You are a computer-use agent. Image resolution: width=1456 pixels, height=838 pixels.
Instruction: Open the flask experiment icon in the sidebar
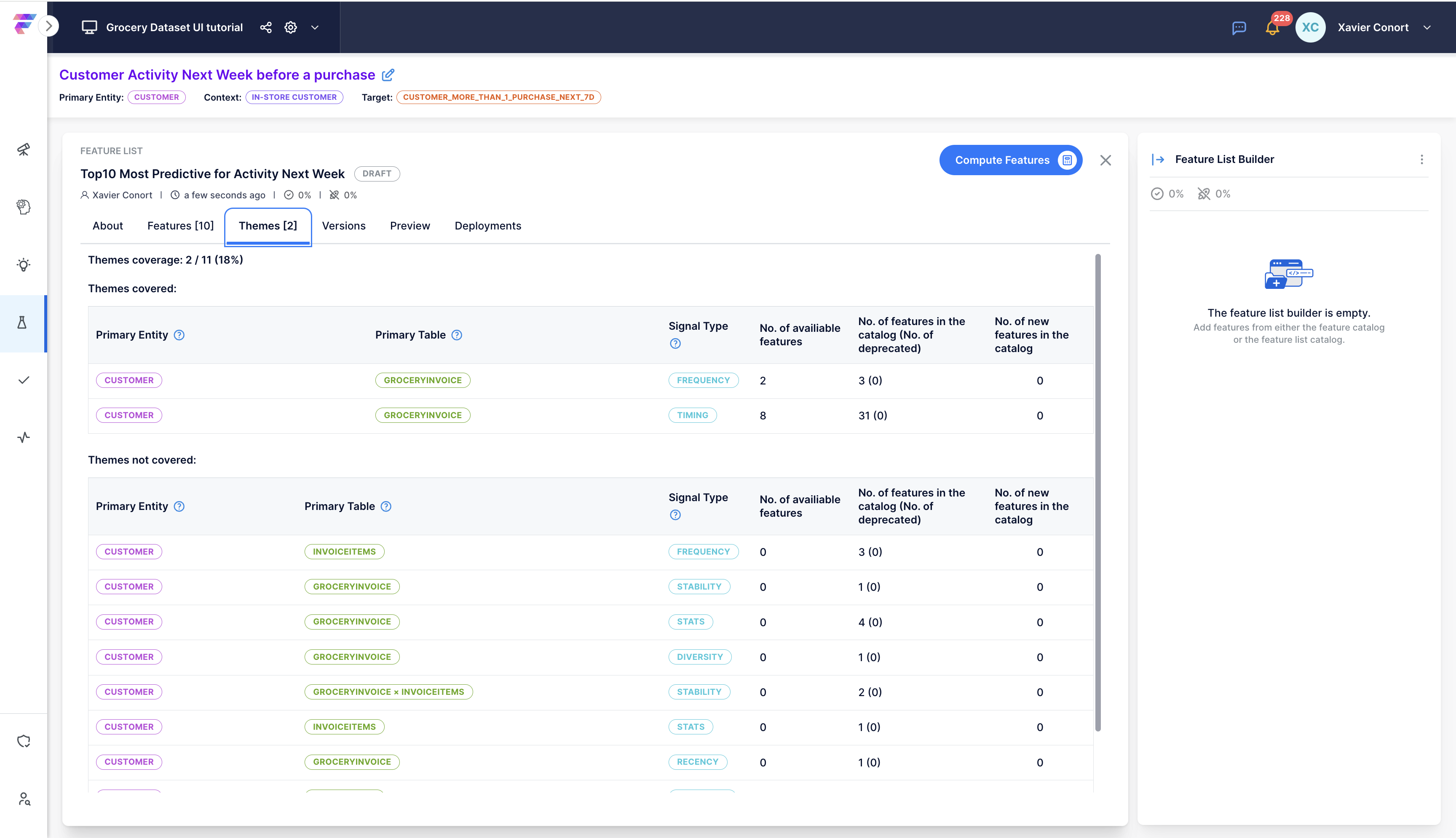(22, 322)
